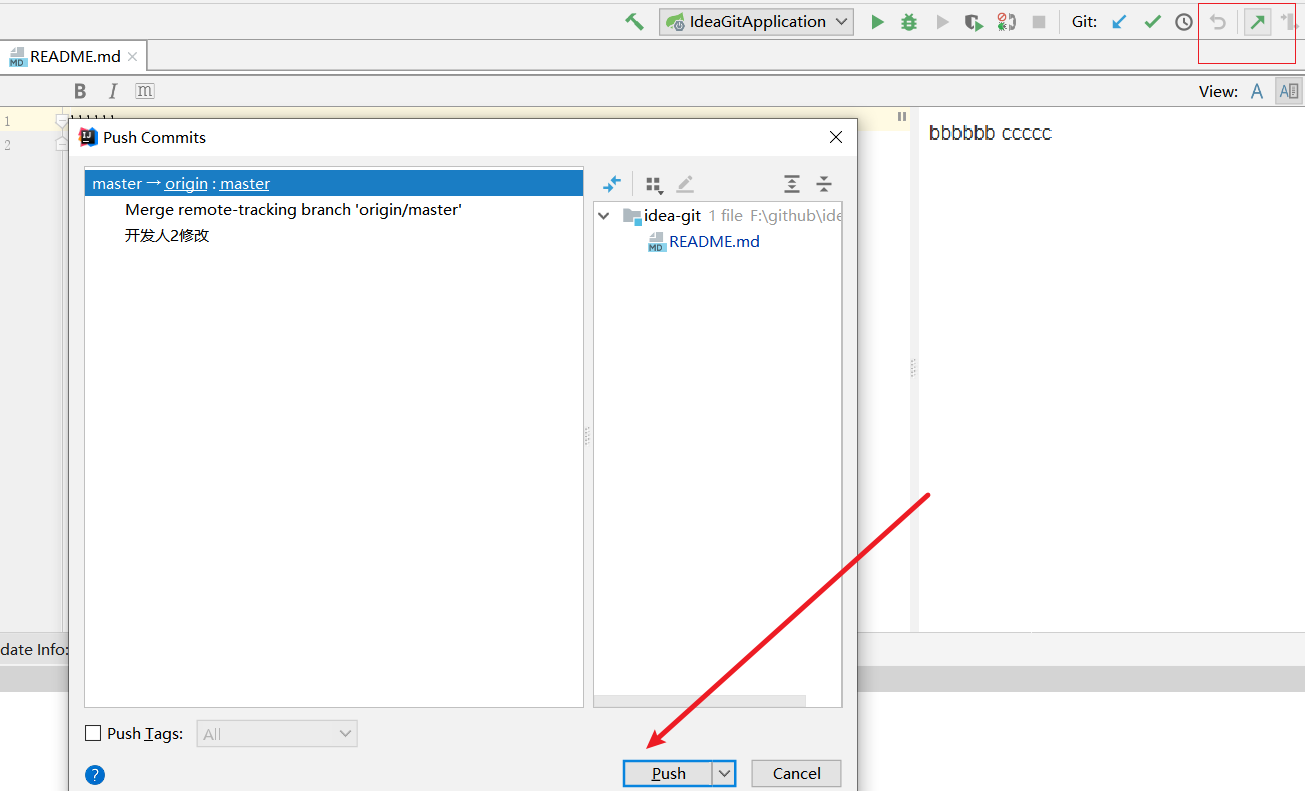
Task: Open the IdeaGitApplication run configuration dropdown
Action: [756, 21]
